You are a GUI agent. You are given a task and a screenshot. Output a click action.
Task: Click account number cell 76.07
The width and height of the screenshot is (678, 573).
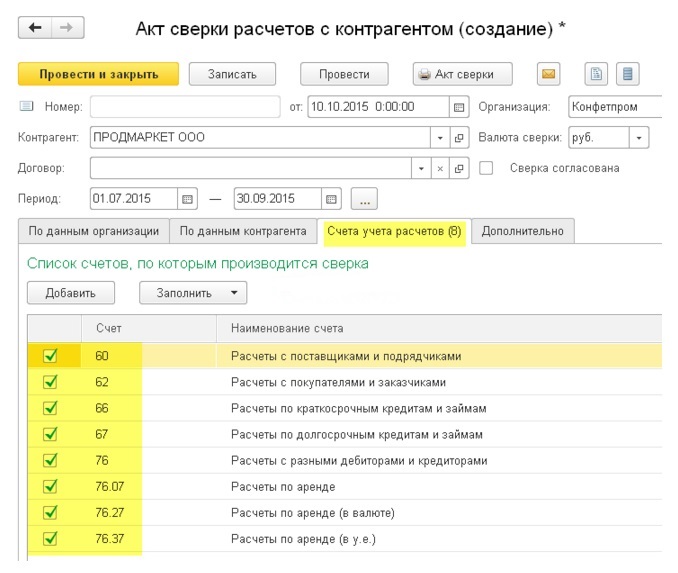tap(149, 487)
